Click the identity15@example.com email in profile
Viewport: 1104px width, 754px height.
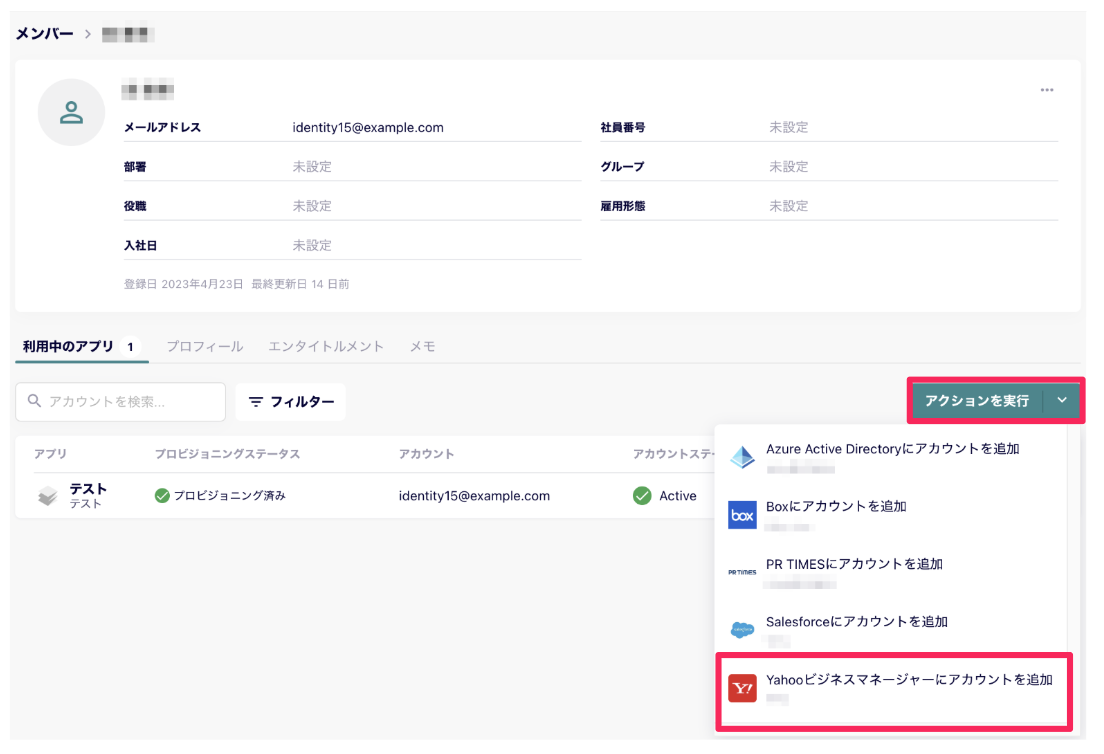[368, 127]
